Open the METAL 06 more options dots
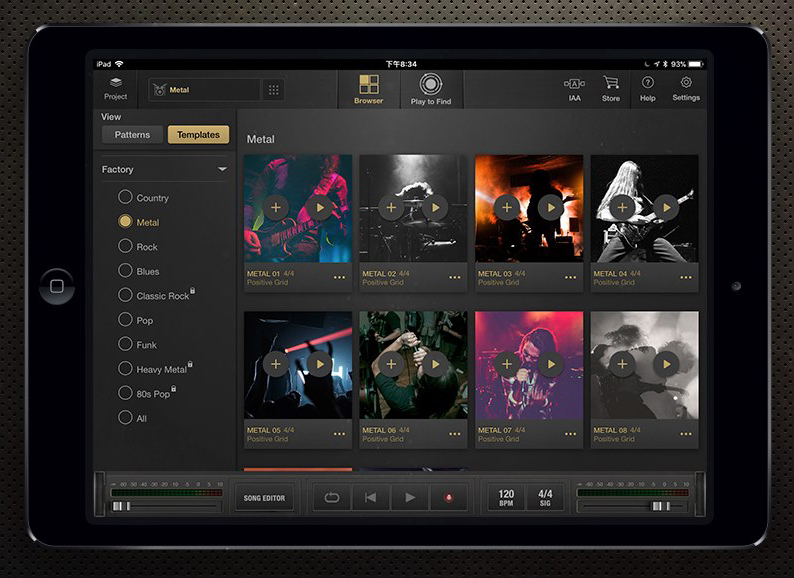 (455, 434)
